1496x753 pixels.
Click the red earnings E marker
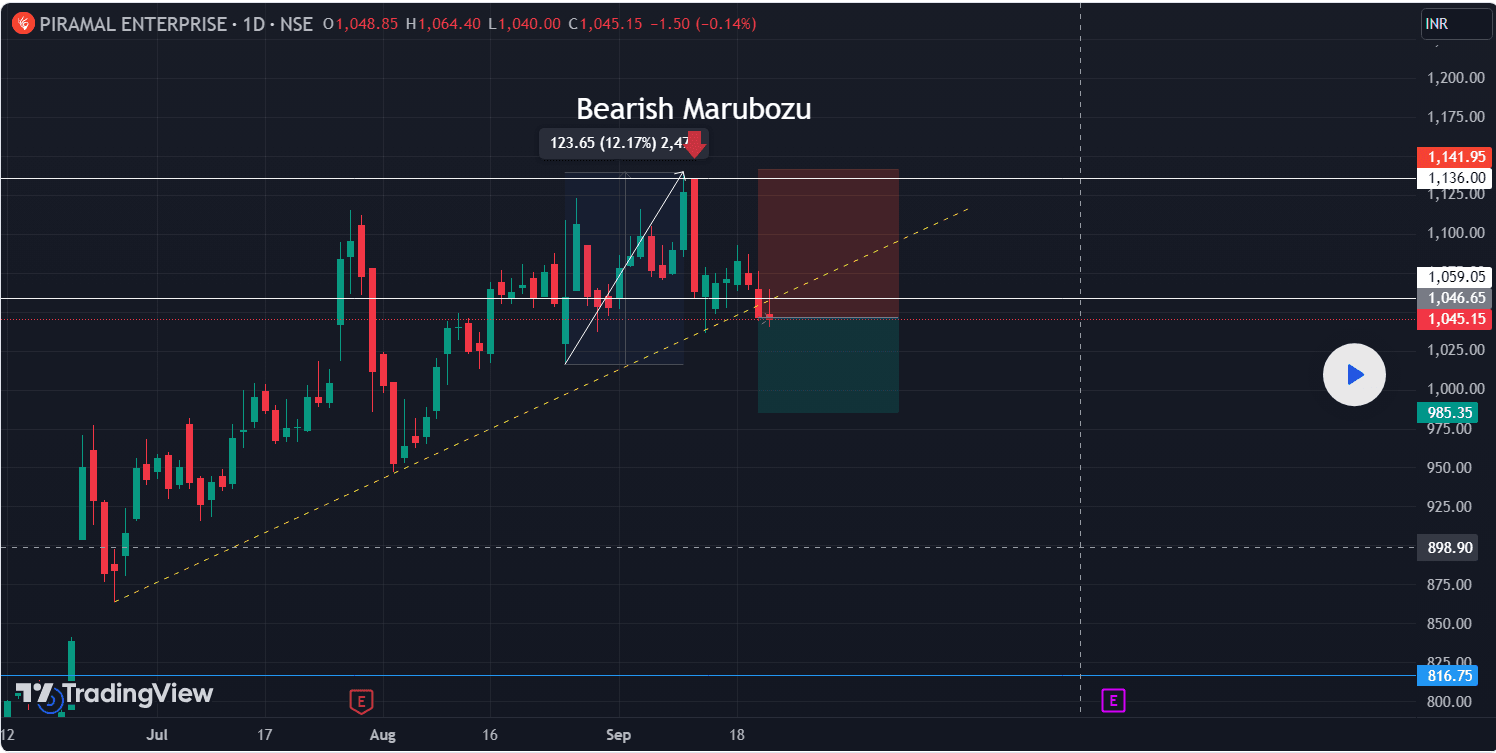click(x=361, y=701)
